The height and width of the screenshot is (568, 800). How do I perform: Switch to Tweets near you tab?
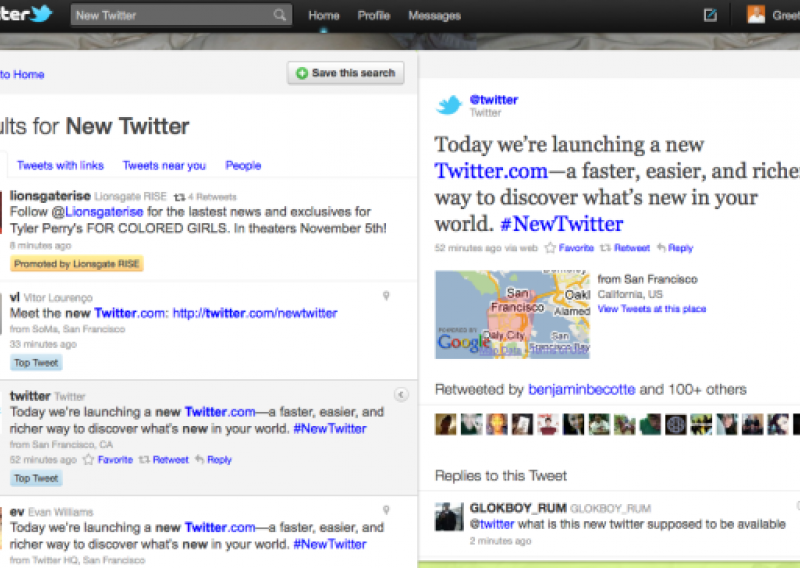164,165
